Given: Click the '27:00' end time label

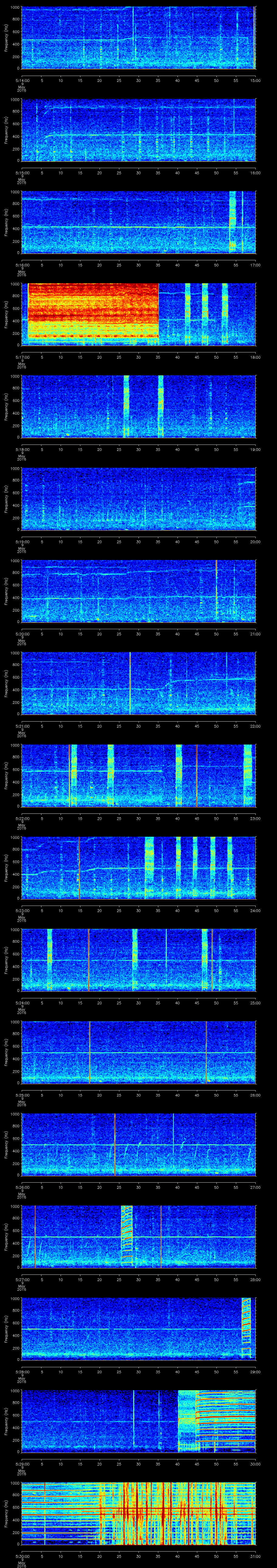Looking at the screenshot, I should pyautogui.click(x=256, y=1187).
